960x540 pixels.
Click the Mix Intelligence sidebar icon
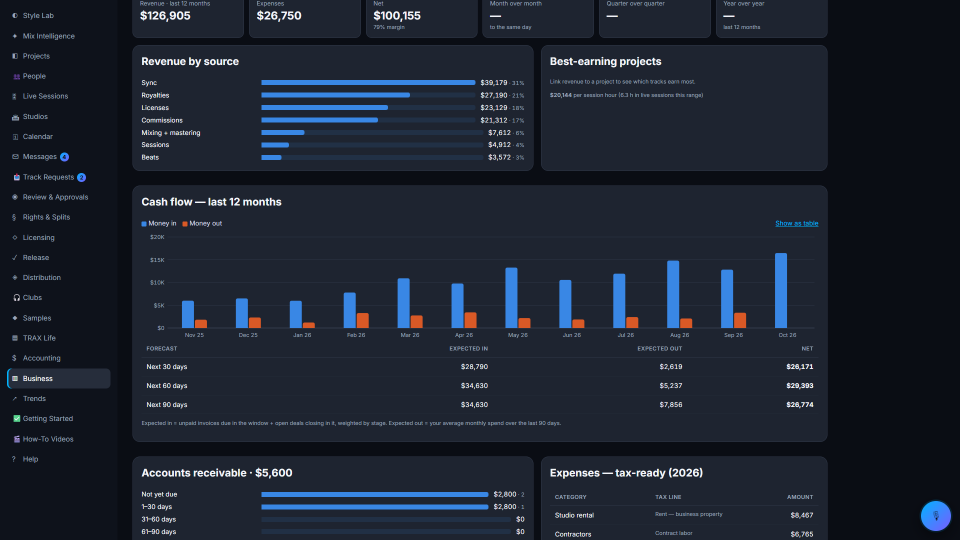[x=15, y=36]
